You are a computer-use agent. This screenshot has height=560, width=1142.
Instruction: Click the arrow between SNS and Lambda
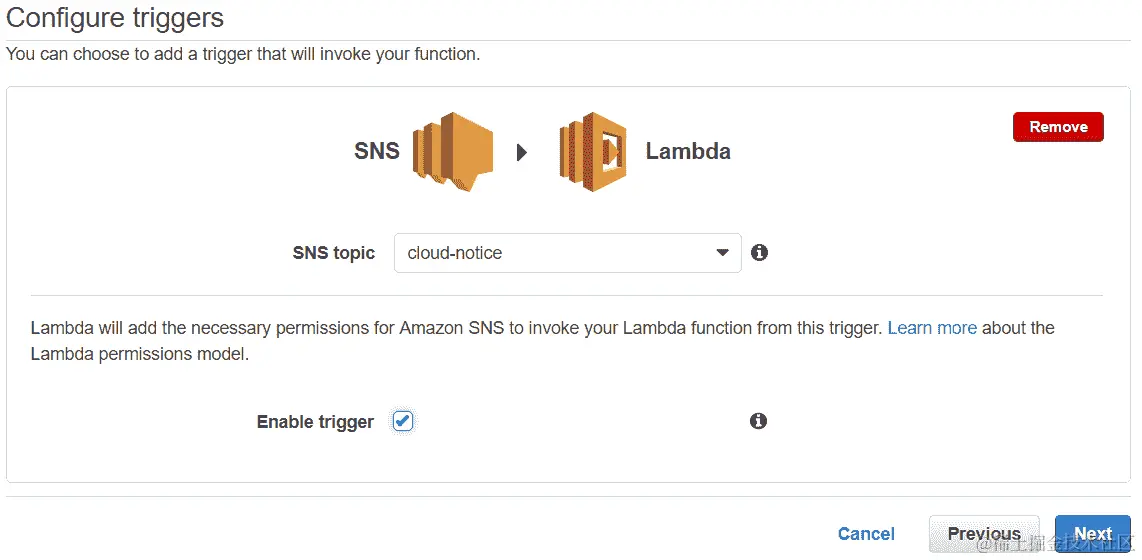[521, 153]
